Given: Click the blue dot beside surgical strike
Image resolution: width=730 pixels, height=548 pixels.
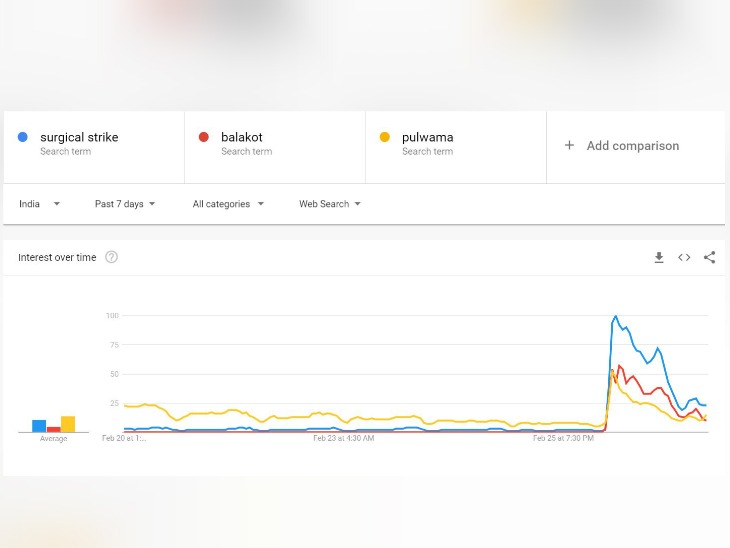Looking at the screenshot, I should (x=22, y=137).
